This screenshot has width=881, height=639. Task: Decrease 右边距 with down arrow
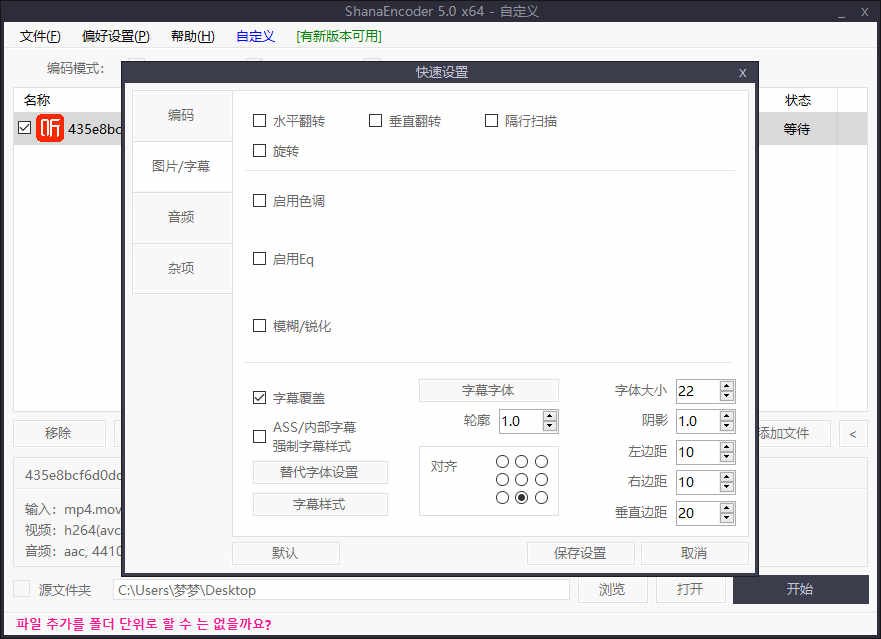(727, 487)
